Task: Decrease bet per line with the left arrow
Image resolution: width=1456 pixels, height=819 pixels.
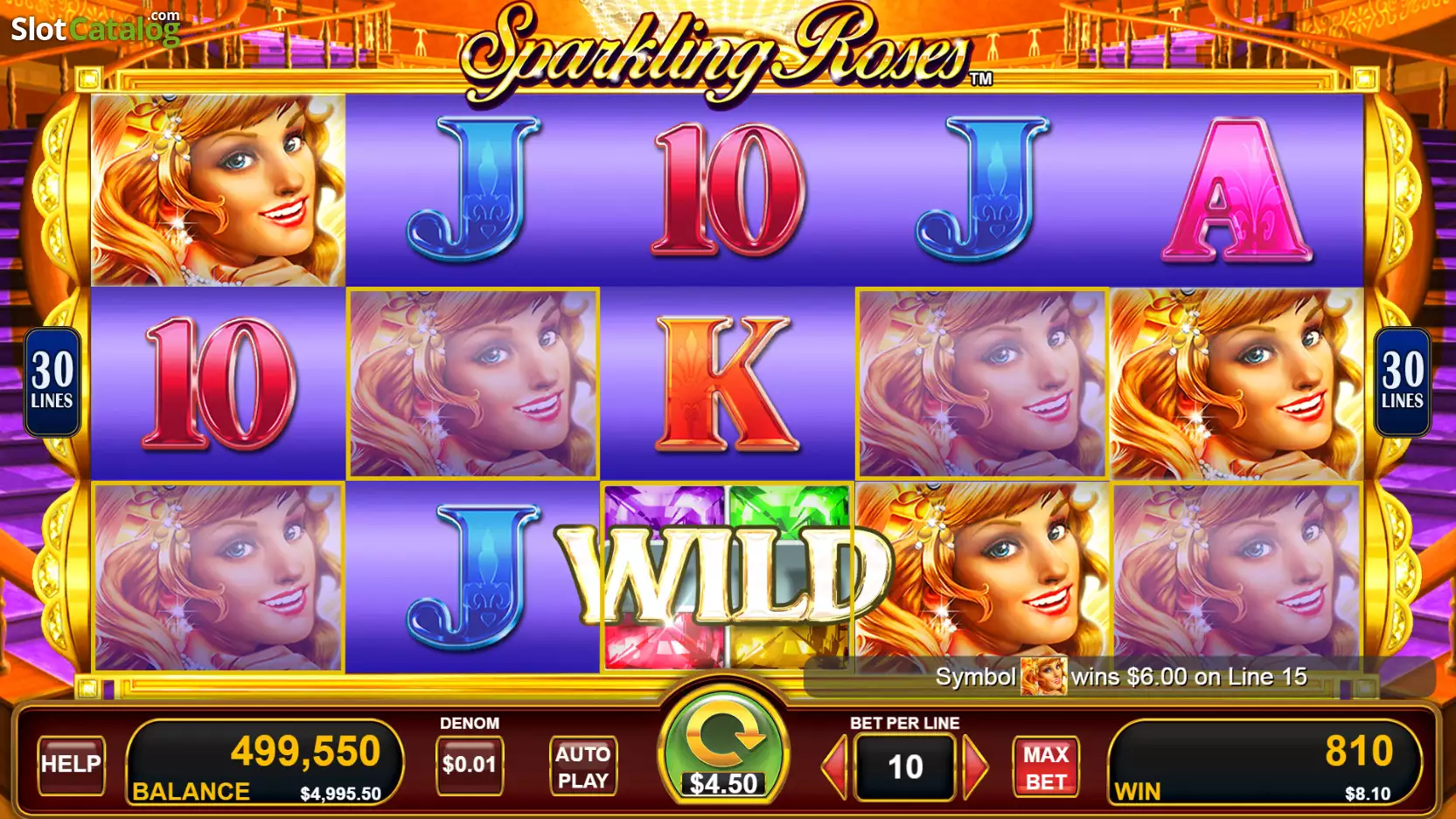Action: 835,767
